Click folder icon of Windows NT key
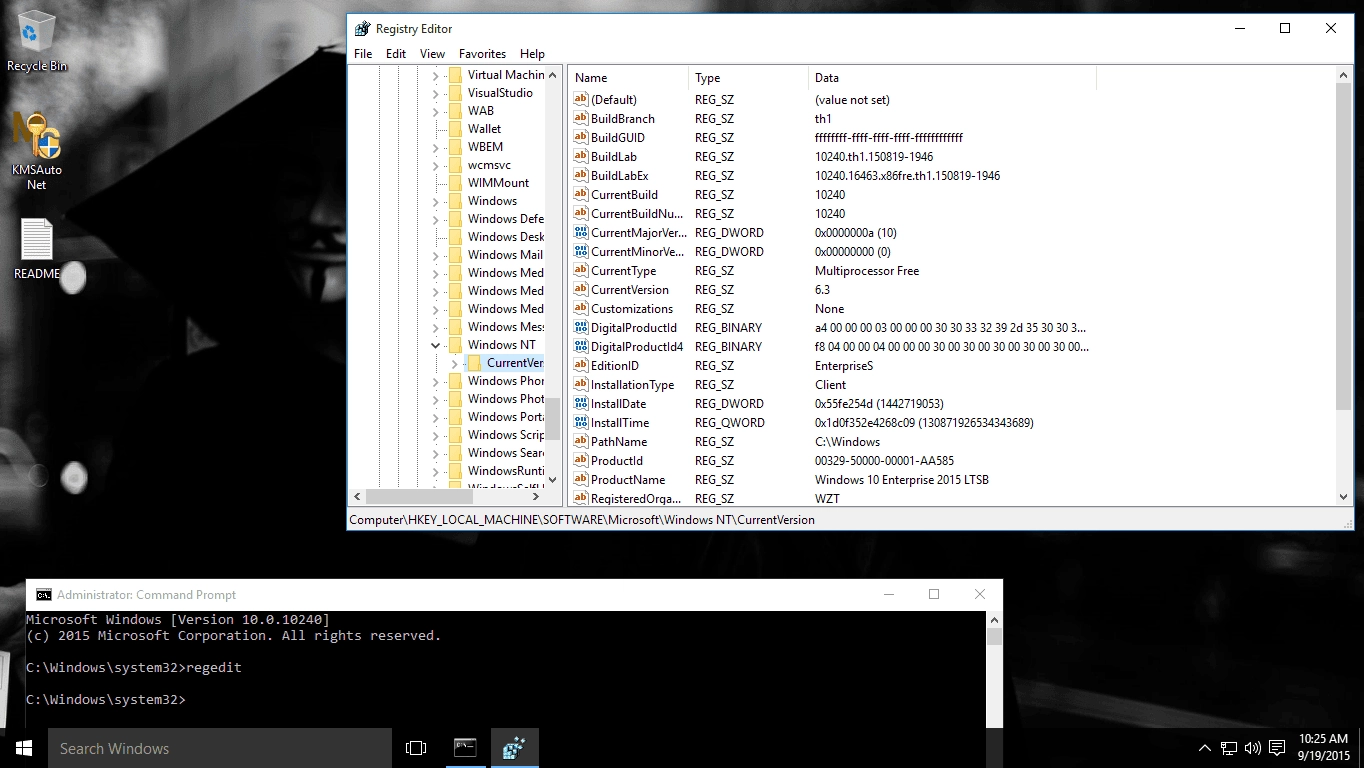Screen dimensions: 1364x768 click(x=455, y=344)
